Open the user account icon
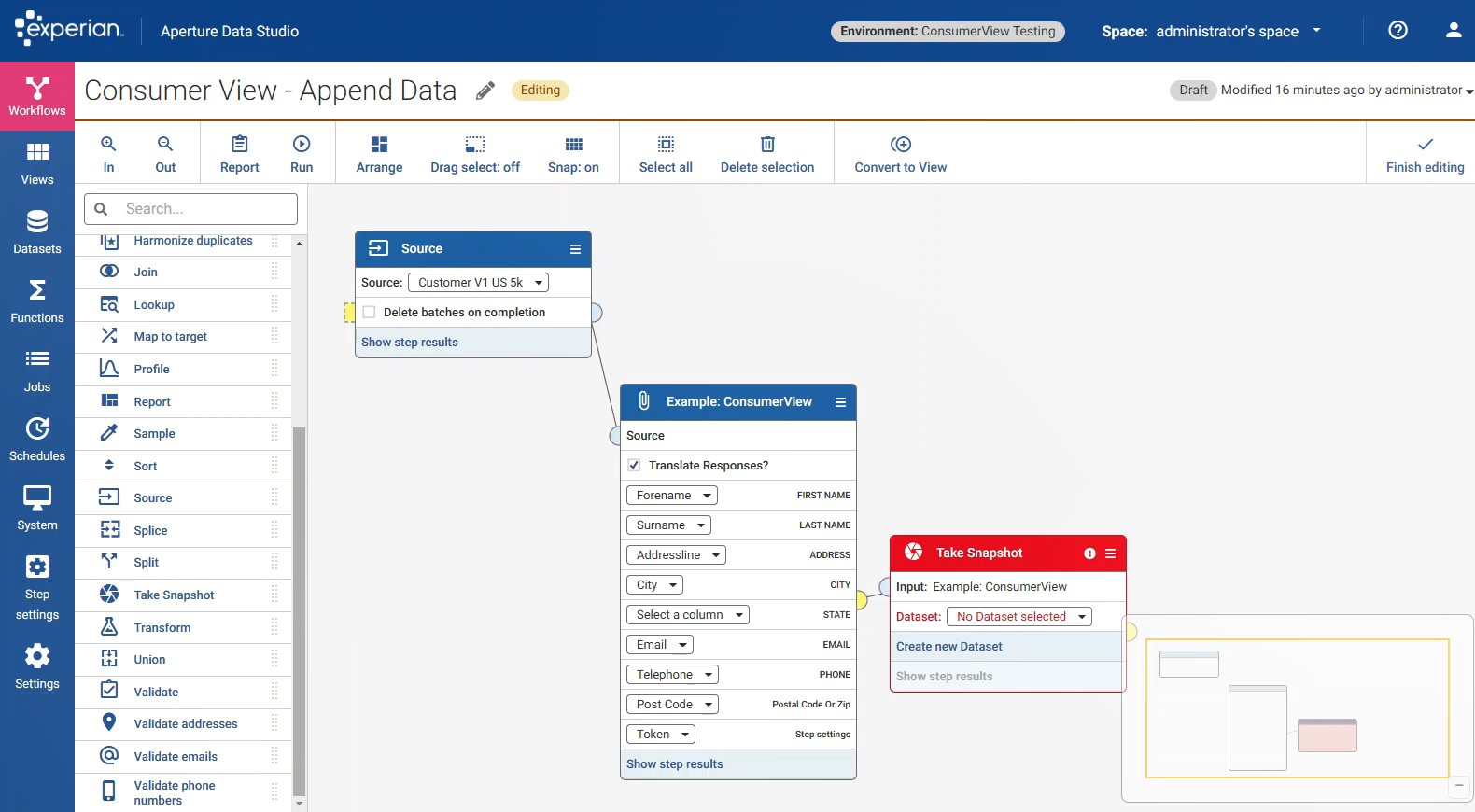 pos(1454,30)
